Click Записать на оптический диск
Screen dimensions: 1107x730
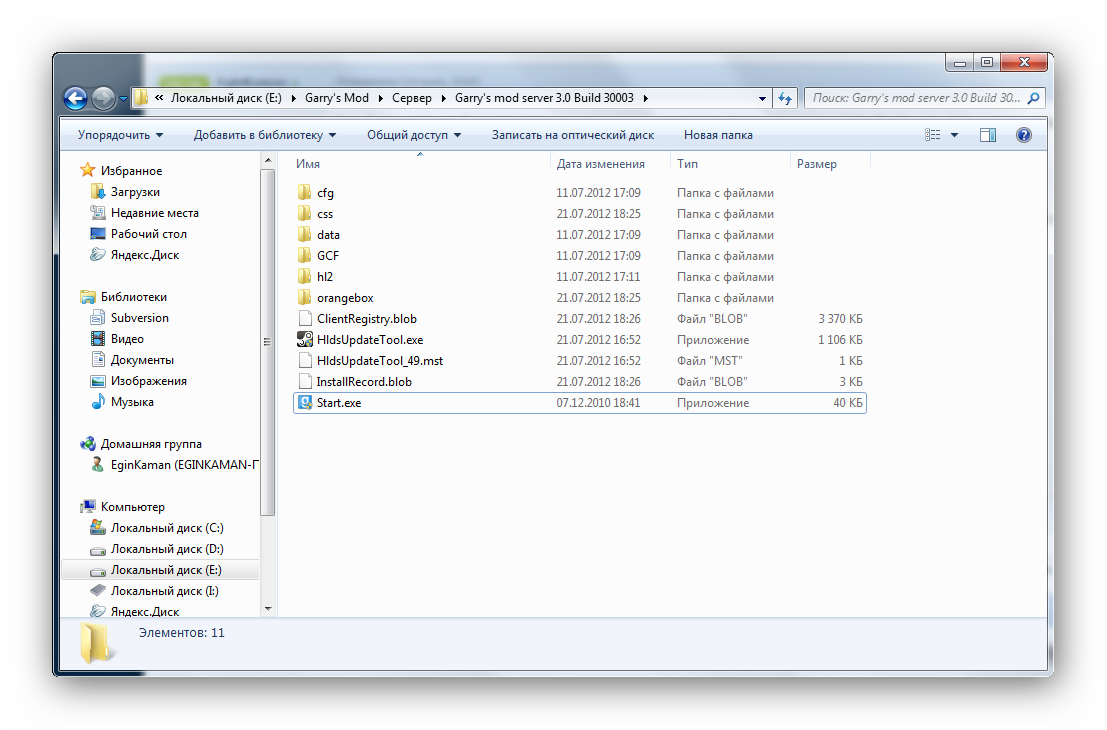[x=573, y=135]
